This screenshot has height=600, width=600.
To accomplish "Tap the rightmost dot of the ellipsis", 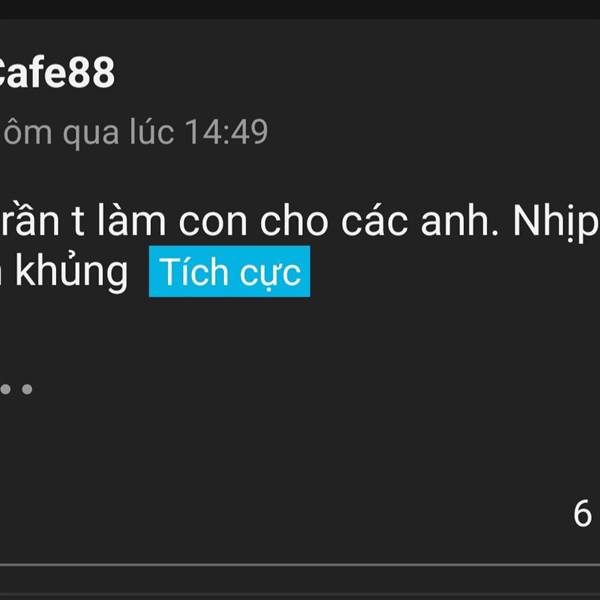I will coord(27,389).
